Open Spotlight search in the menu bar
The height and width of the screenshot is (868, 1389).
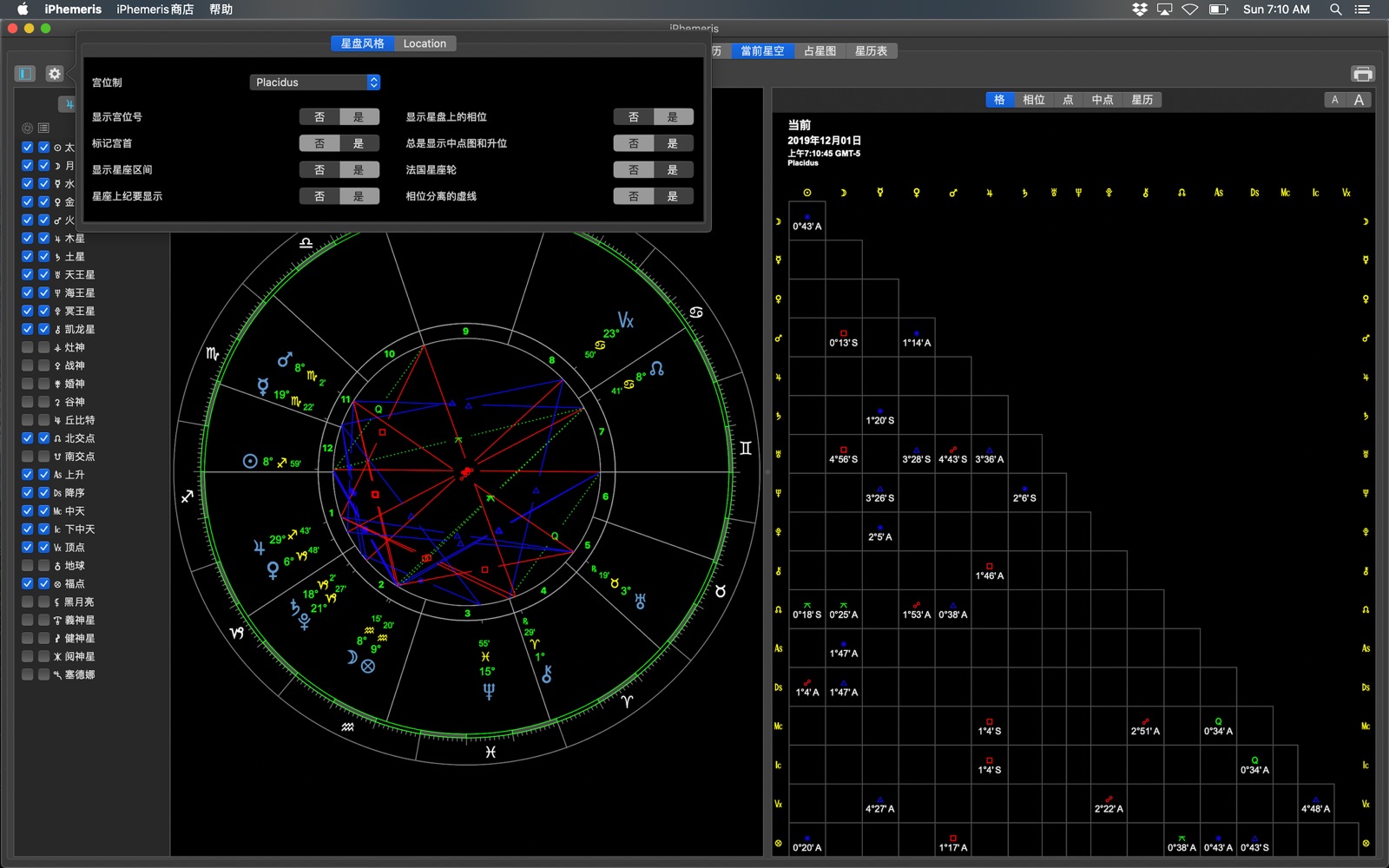click(1335, 10)
